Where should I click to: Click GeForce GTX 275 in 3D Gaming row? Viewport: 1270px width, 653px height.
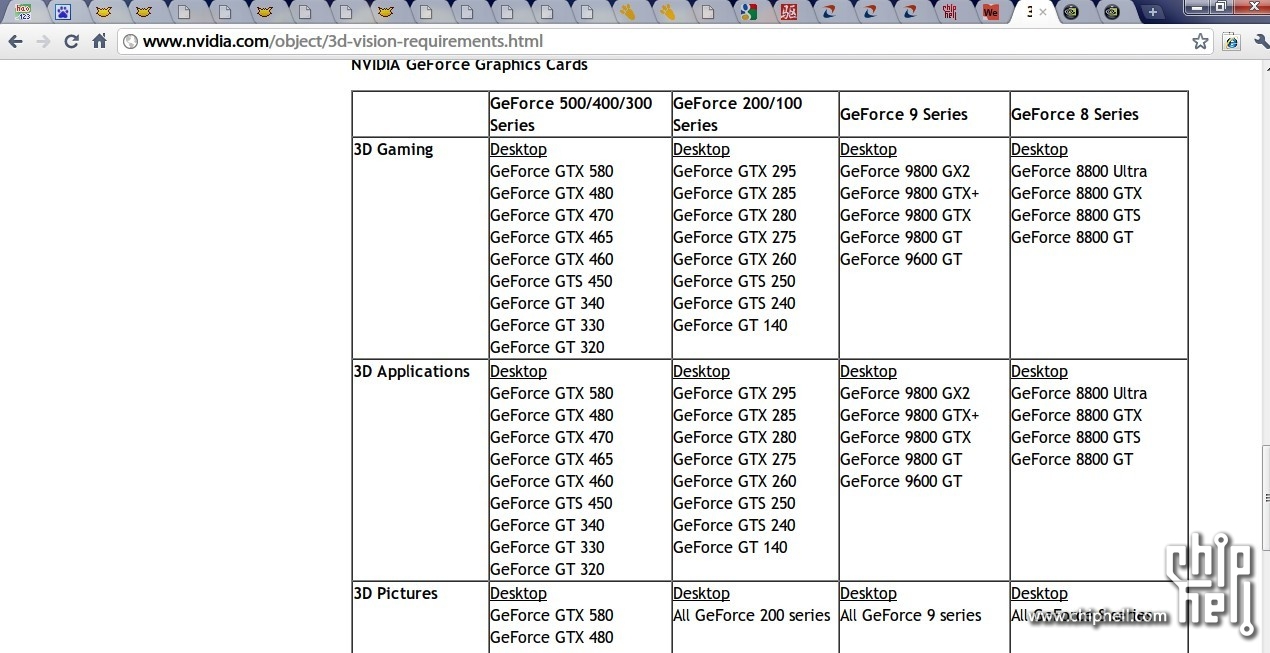[x=735, y=237]
